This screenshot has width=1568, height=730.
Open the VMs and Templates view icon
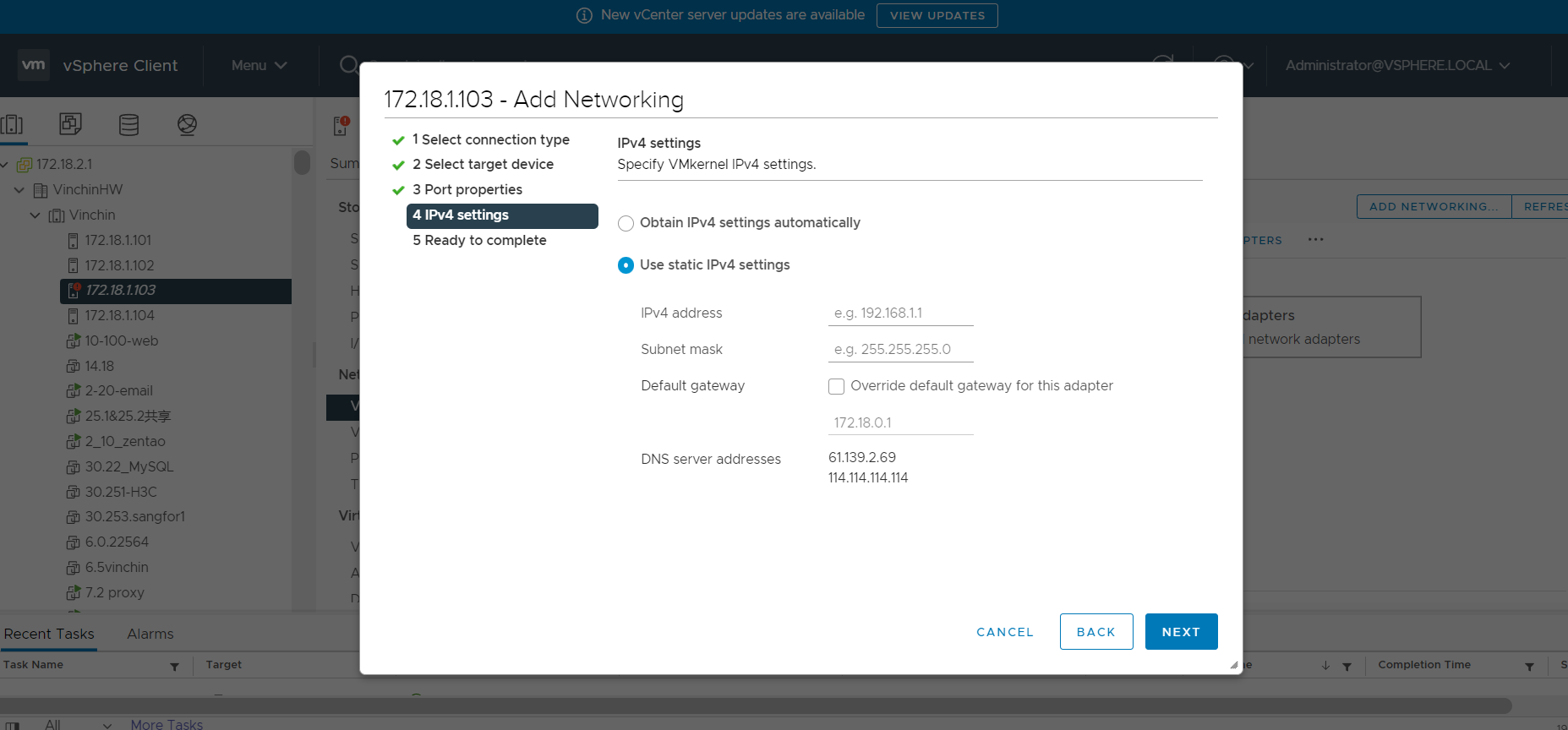(x=70, y=125)
